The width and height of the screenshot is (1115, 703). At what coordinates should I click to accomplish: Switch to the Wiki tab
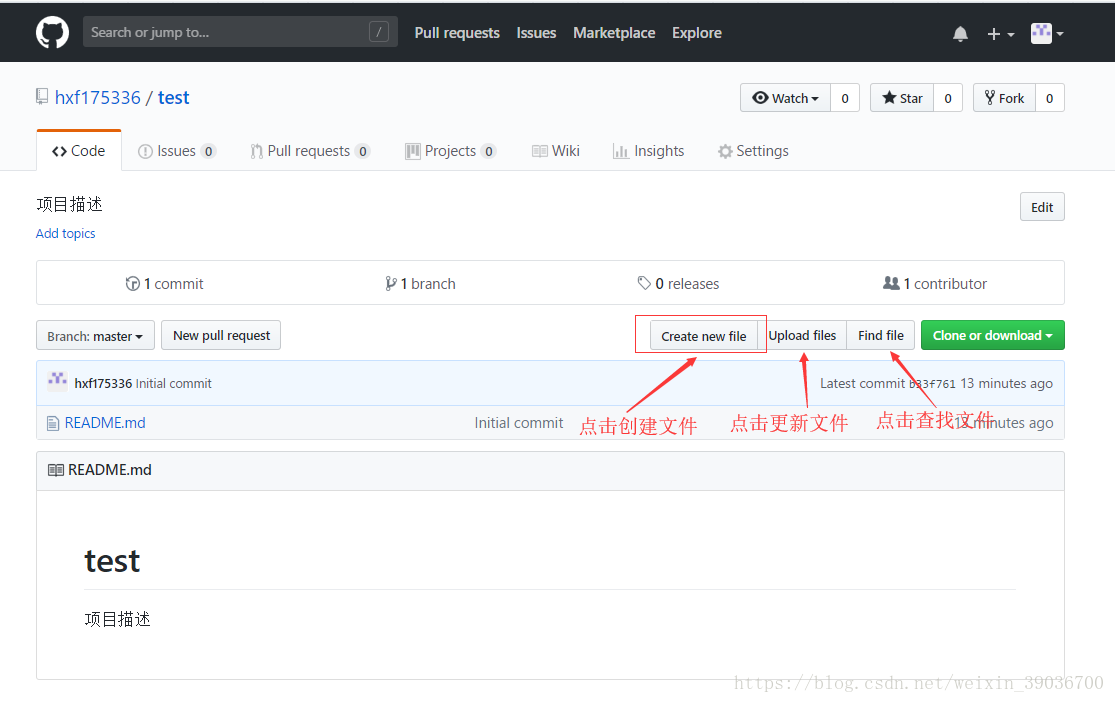[x=556, y=151]
